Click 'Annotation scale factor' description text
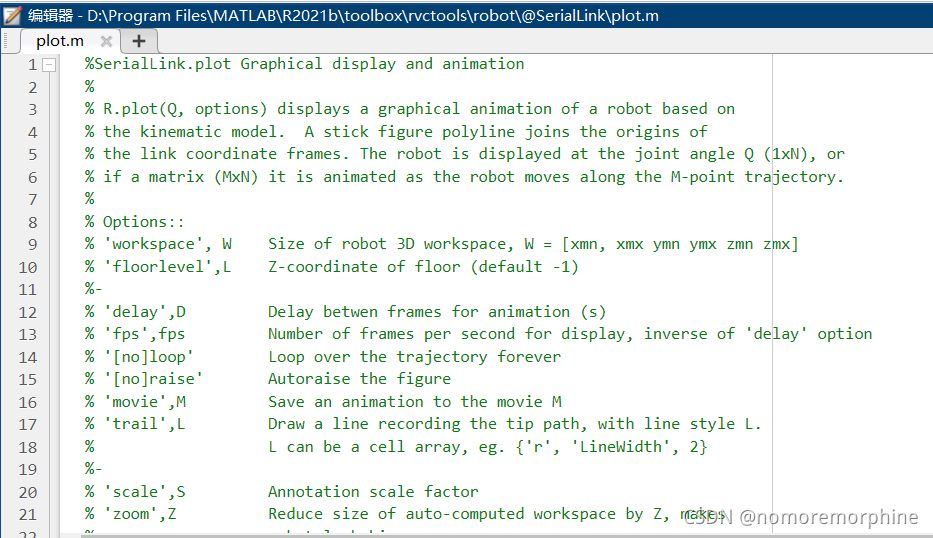The width and height of the screenshot is (933, 538). click(373, 492)
